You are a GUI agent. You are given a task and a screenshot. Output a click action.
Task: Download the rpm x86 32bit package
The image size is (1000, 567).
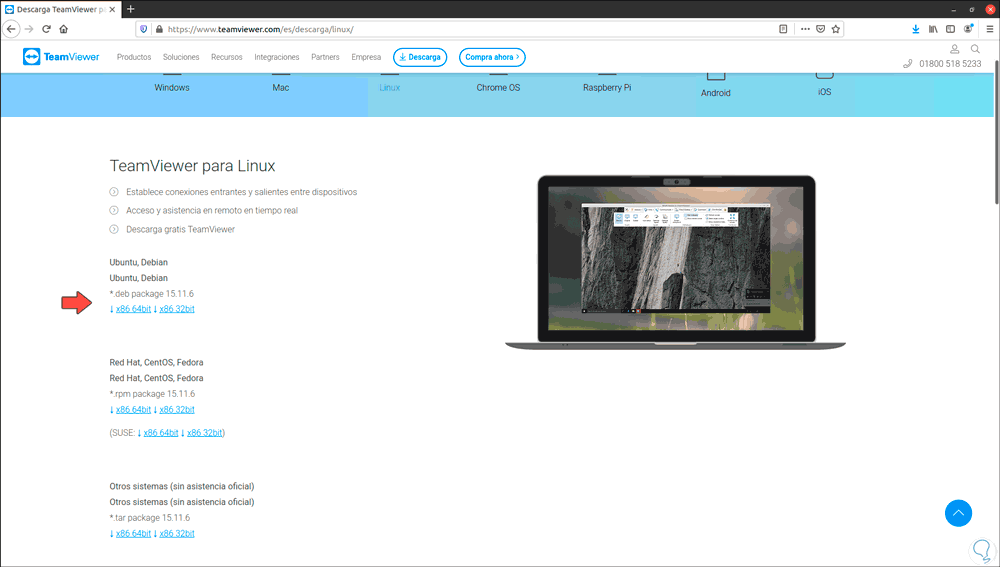pyautogui.click(x=177, y=409)
